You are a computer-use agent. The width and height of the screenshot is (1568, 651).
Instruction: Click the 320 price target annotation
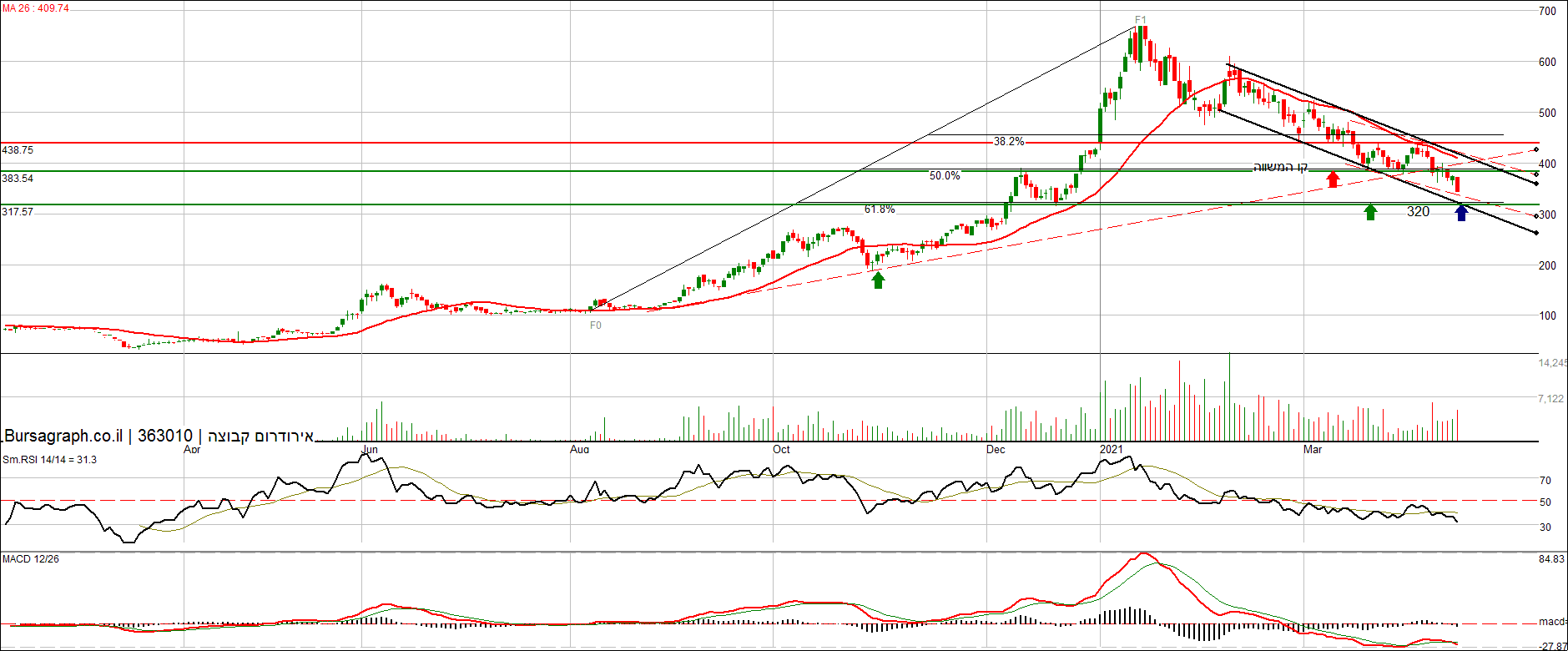[x=1418, y=212]
